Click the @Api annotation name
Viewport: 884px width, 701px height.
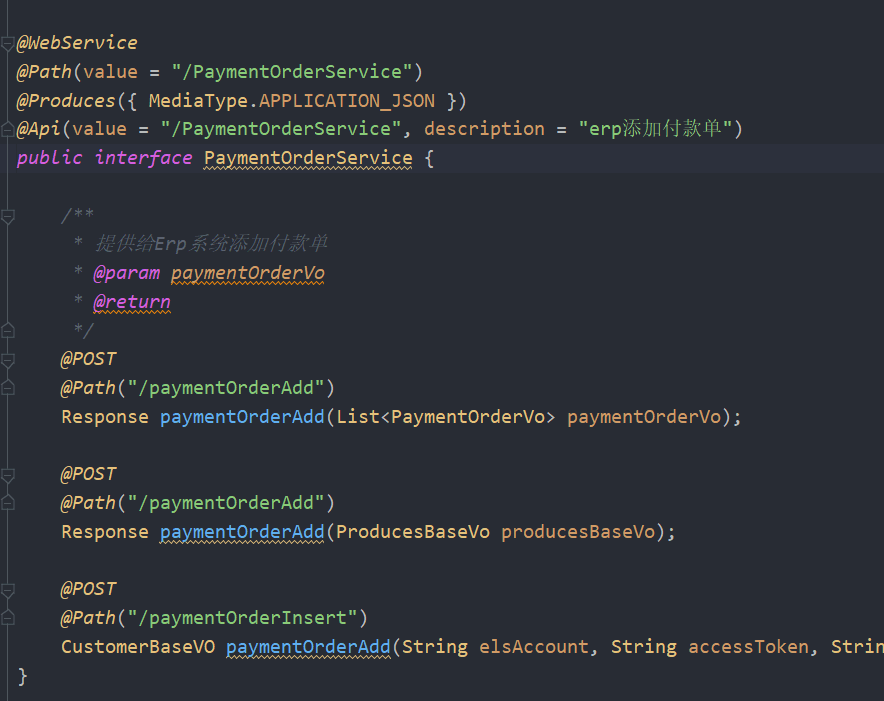click(38, 129)
